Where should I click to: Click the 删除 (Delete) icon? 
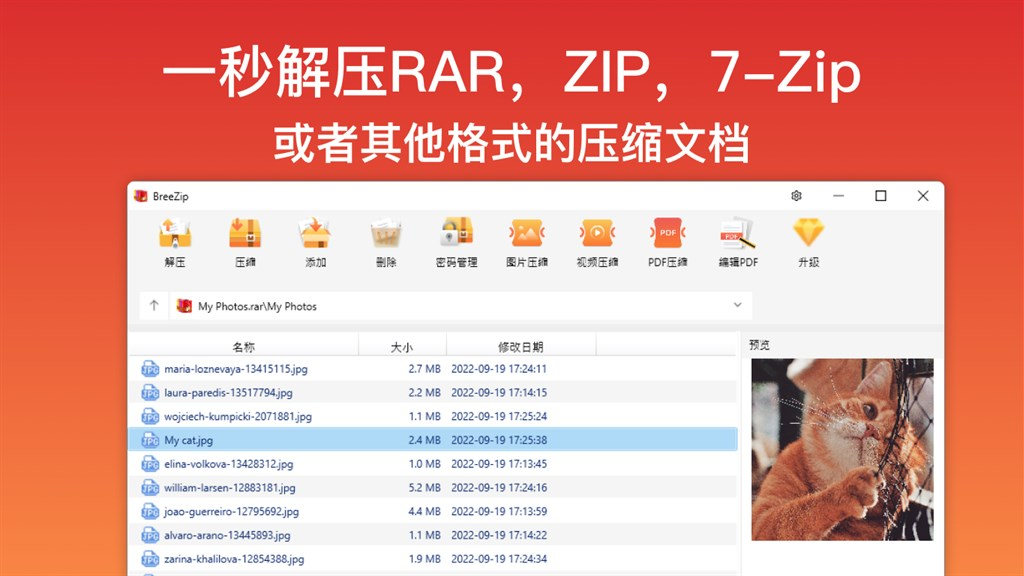(x=386, y=243)
